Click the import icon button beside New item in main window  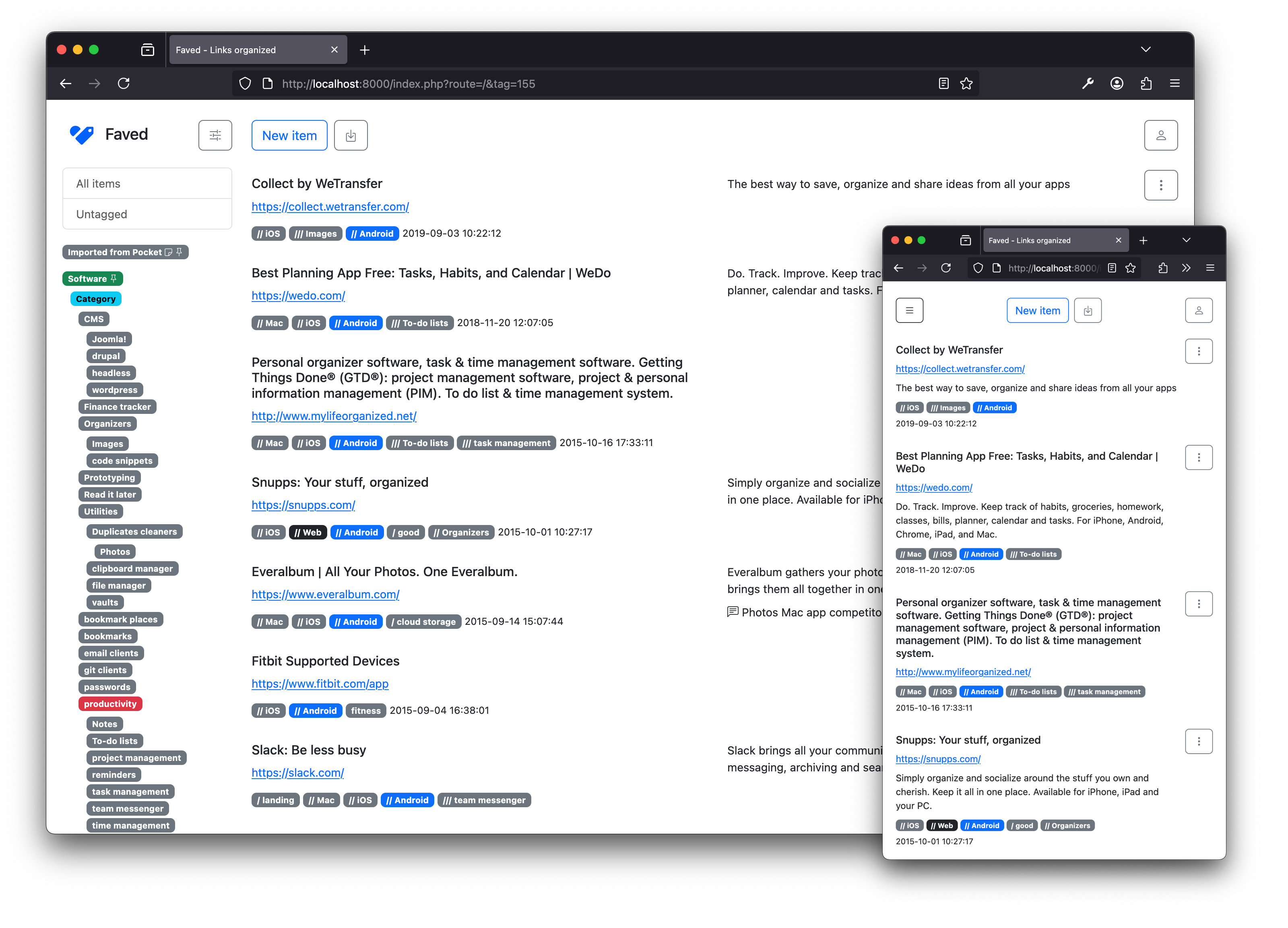351,135
